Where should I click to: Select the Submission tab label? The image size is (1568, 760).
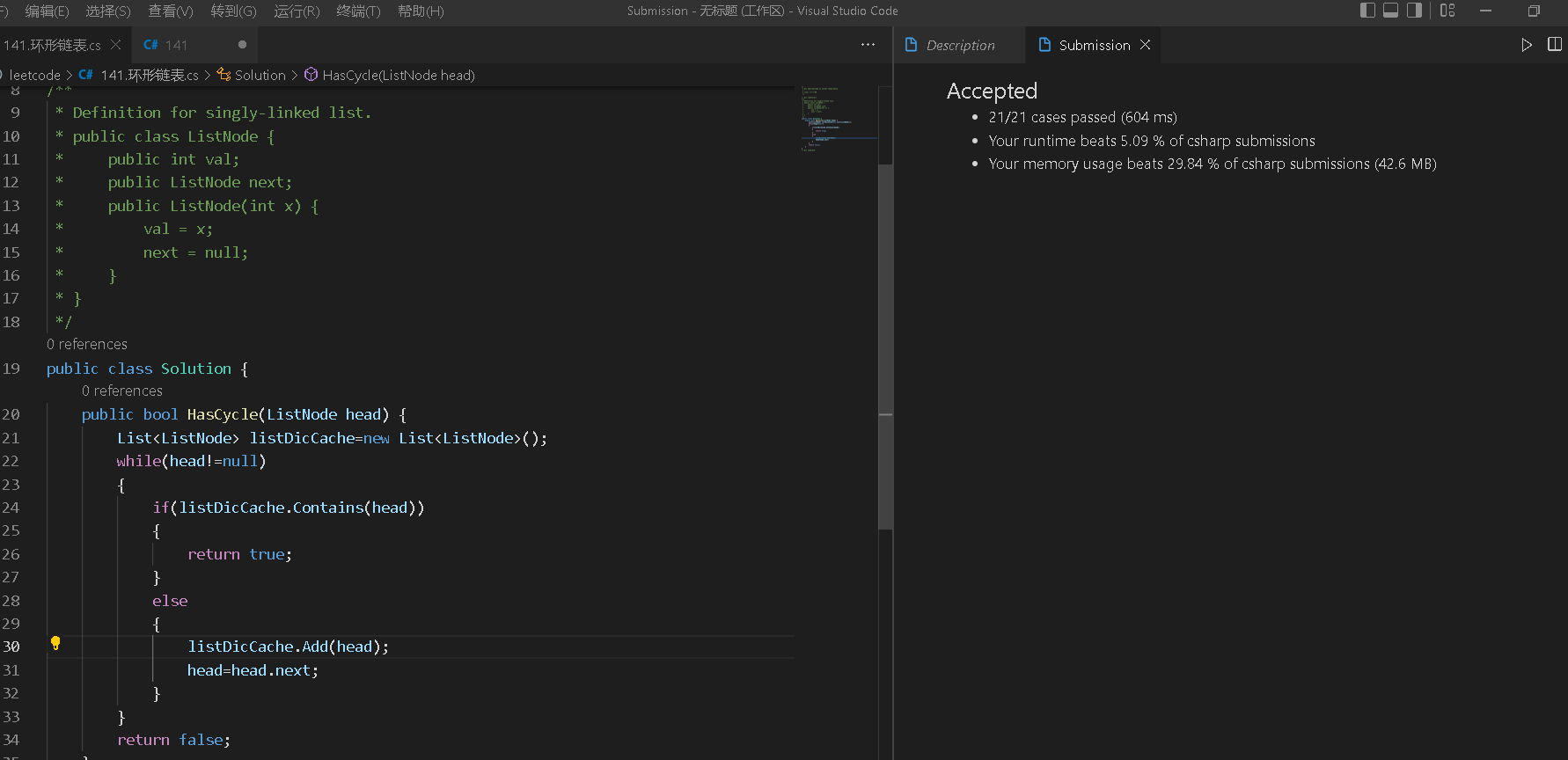[1095, 45]
